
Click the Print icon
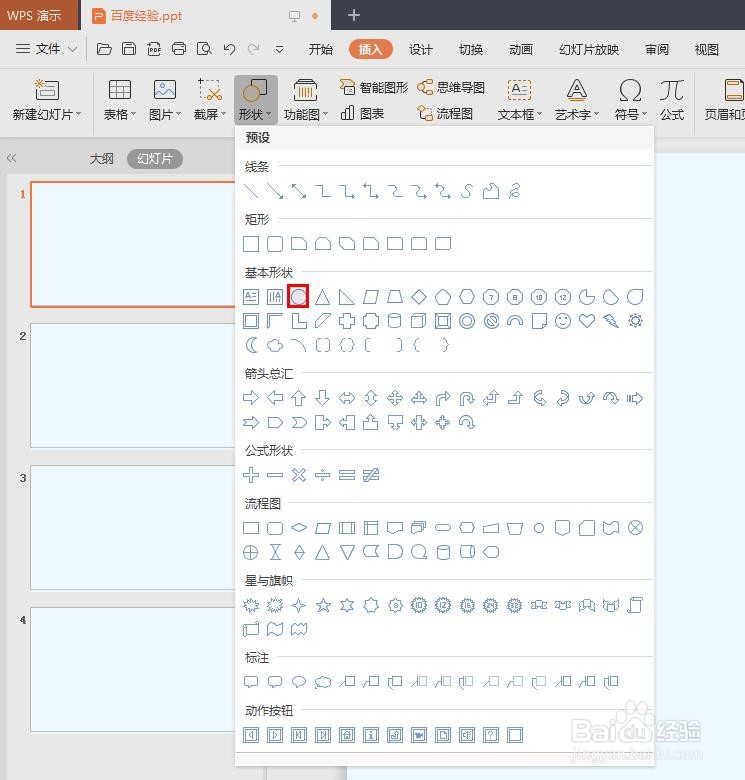[179, 49]
